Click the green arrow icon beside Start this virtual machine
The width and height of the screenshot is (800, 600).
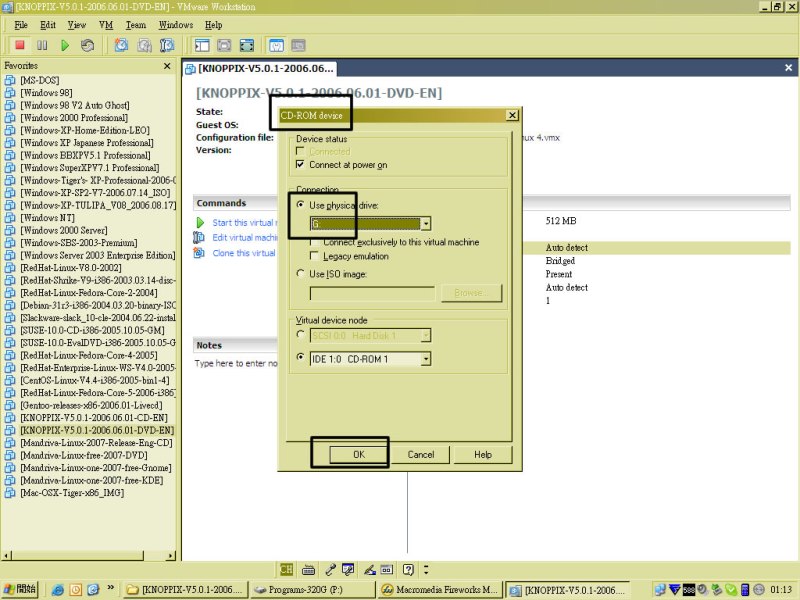200,222
